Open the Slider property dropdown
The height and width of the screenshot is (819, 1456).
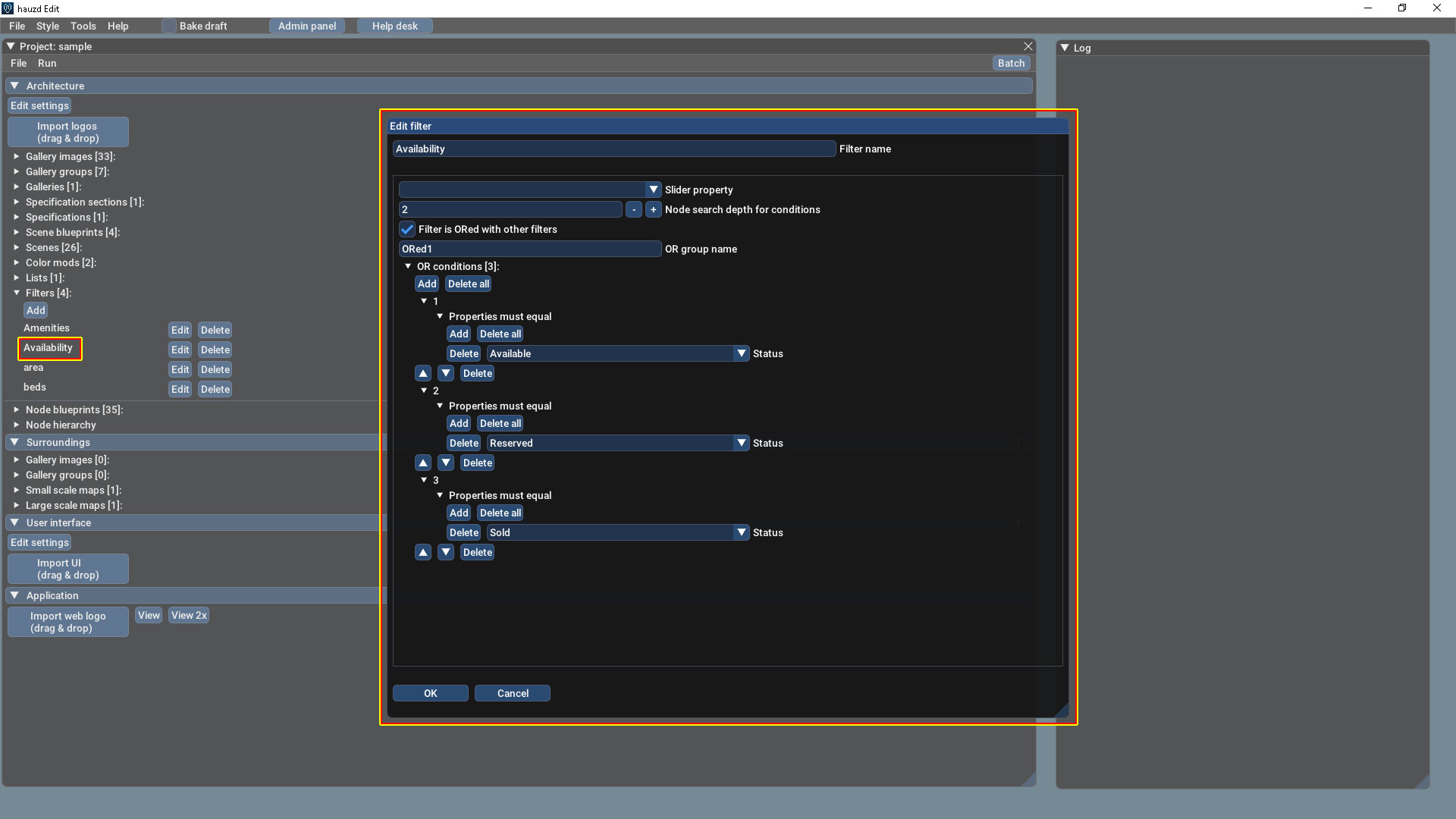[x=653, y=190]
